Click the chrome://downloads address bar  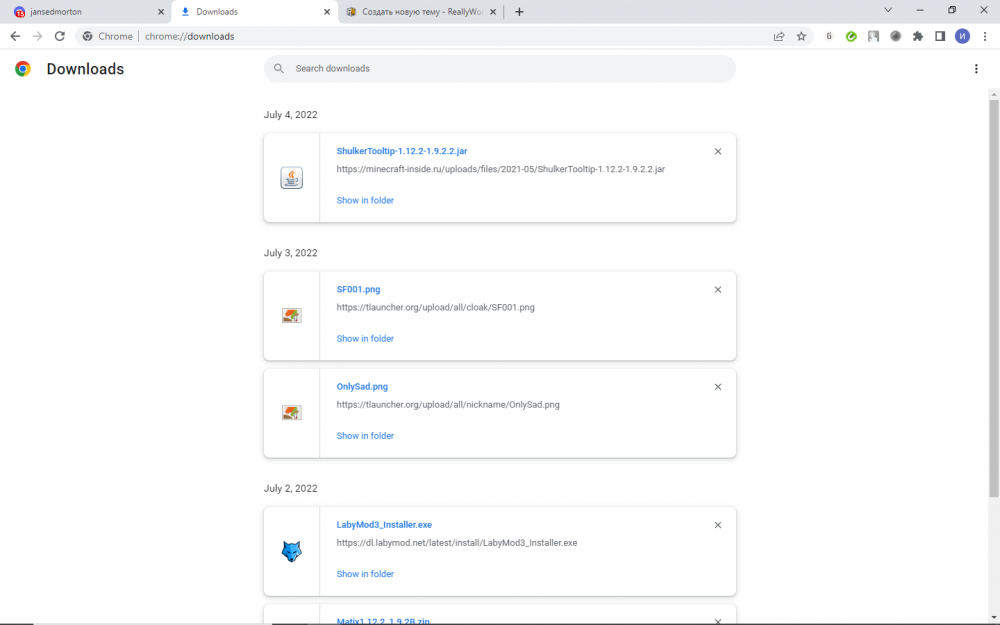pyautogui.click(x=446, y=36)
